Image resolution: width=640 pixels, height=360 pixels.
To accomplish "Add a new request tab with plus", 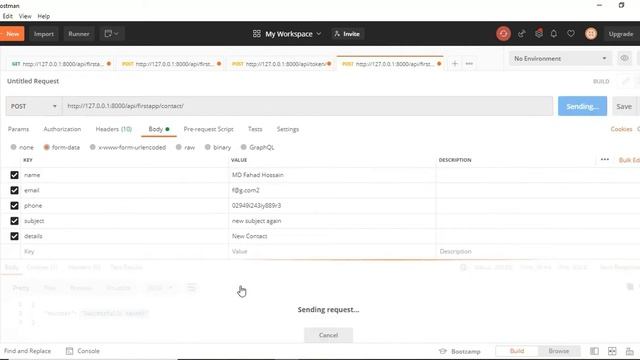I will point(455,64).
